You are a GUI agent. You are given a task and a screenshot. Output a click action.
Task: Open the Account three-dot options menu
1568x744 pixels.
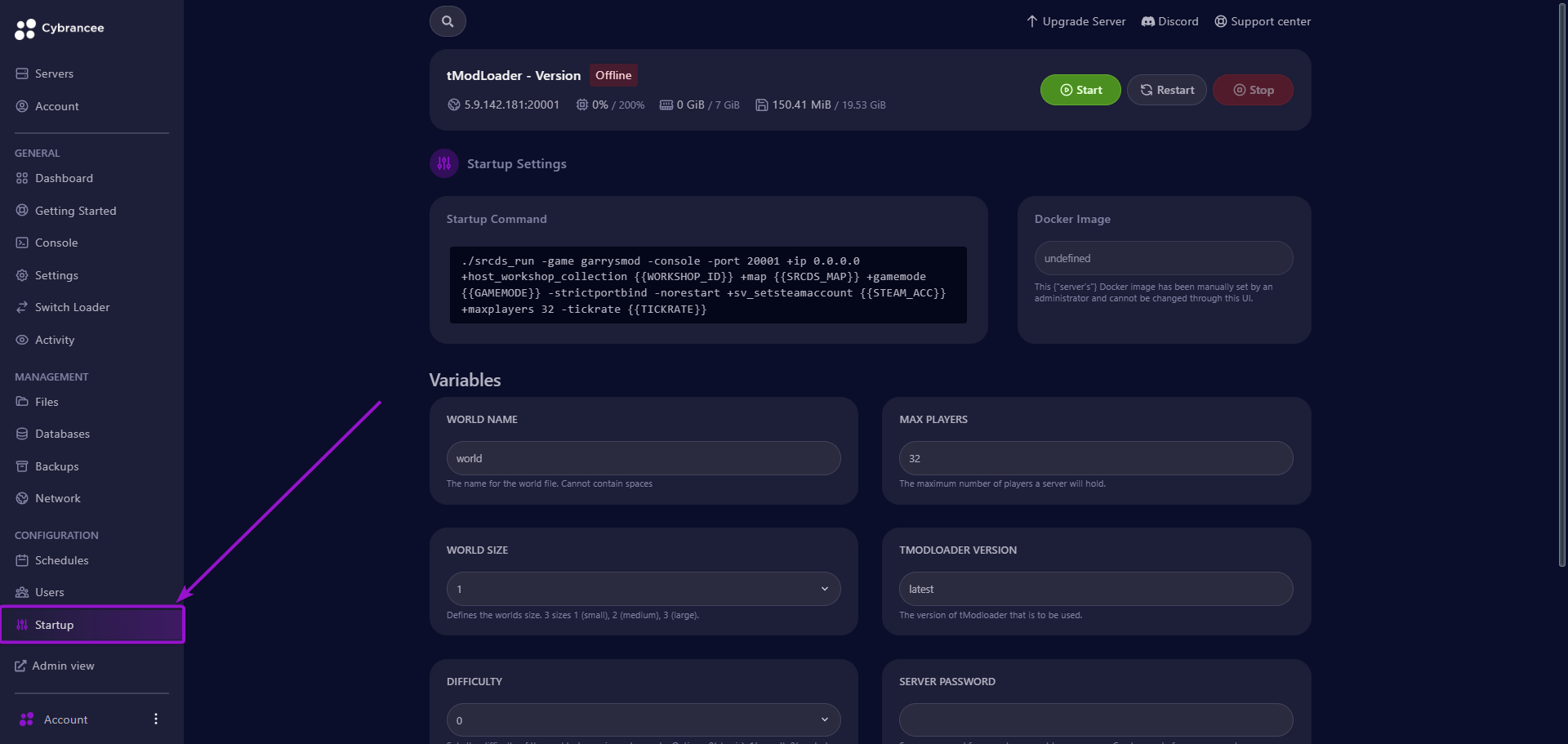[156, 719]
